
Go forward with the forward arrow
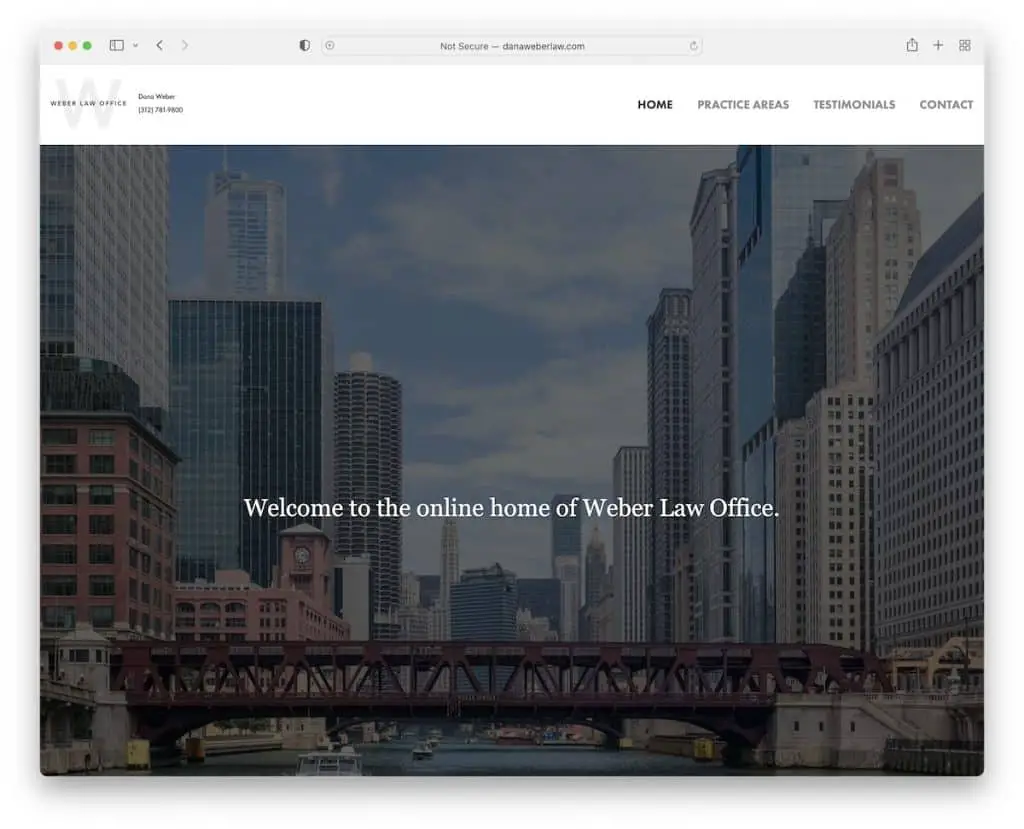coord(185,45)
